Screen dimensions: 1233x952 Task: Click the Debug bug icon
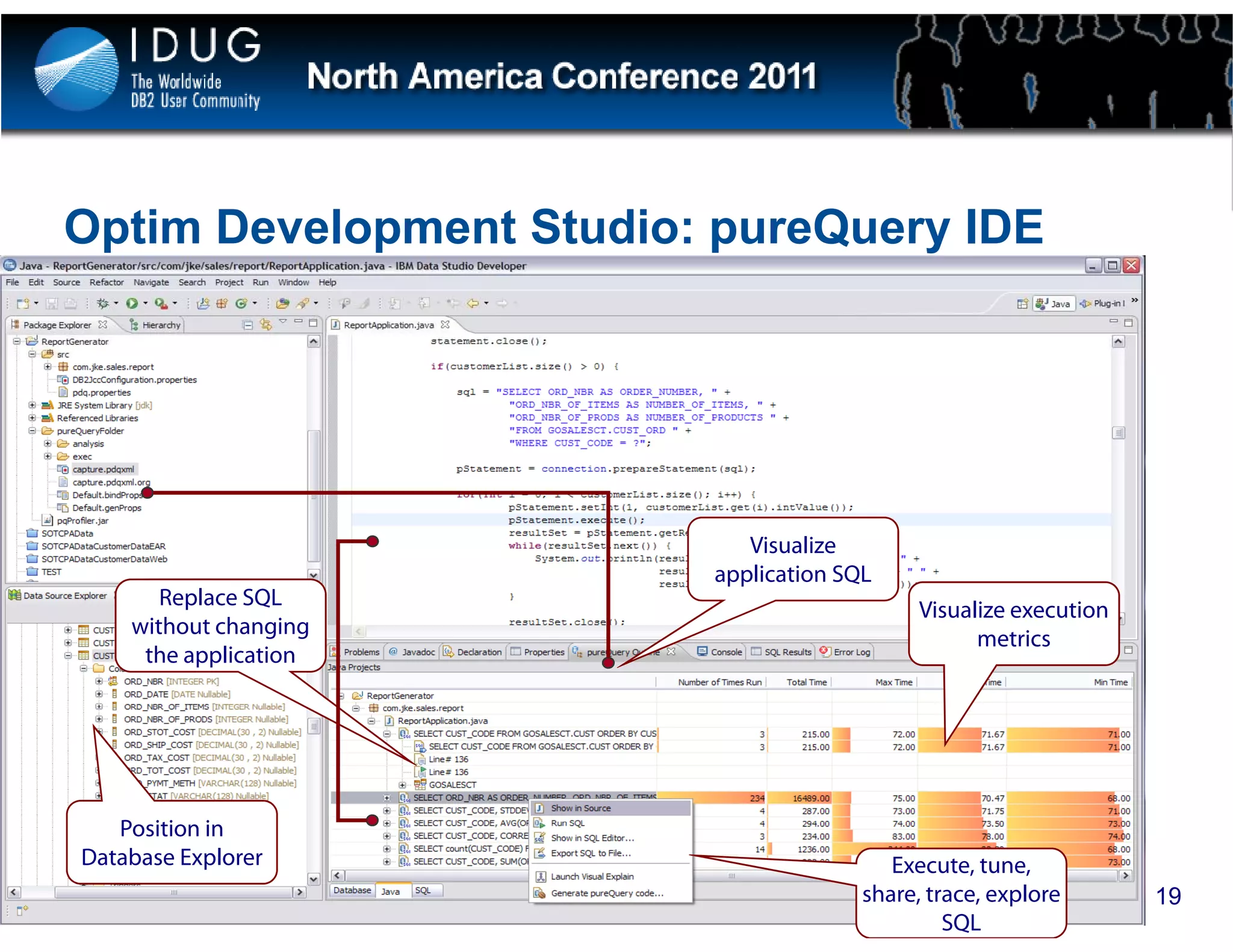point(103,303)
